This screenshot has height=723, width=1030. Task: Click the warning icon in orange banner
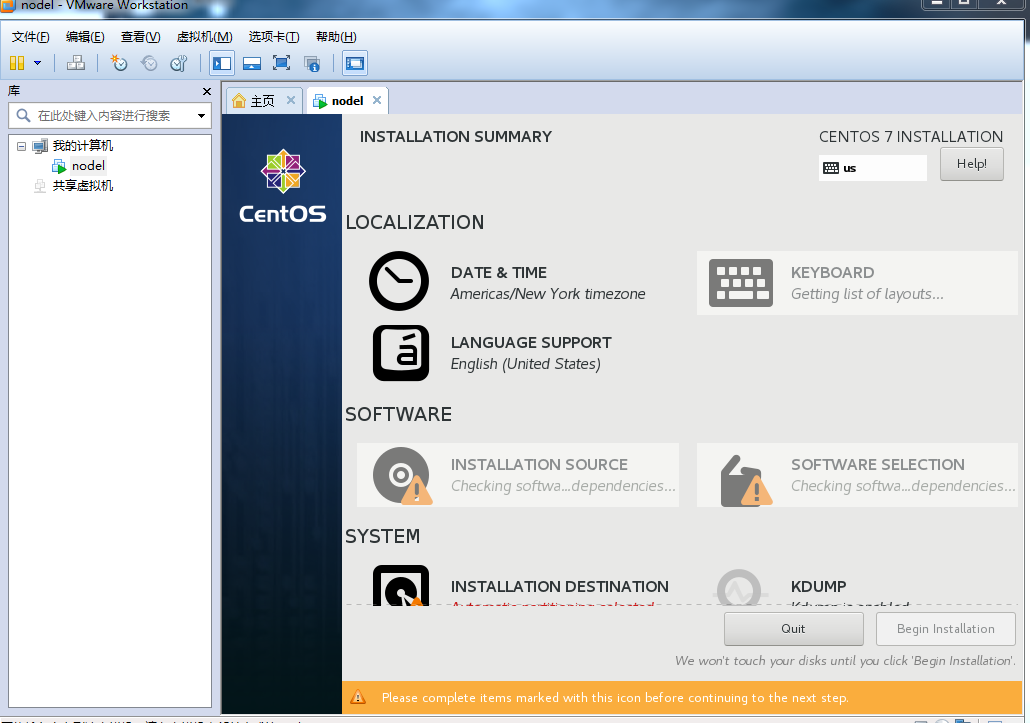click(358, 697)
